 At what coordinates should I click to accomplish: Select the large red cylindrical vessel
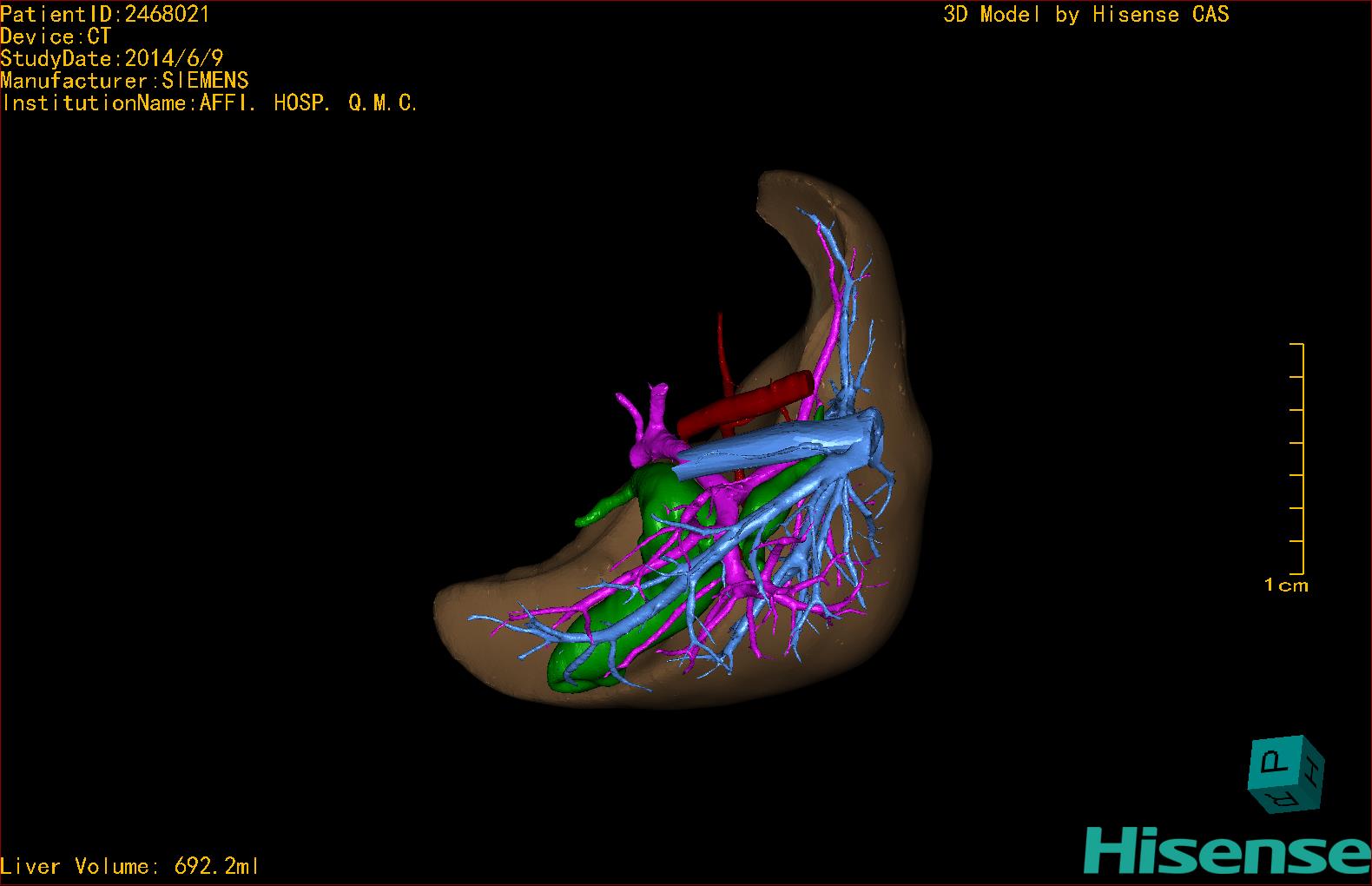click(x=747, y=402)
